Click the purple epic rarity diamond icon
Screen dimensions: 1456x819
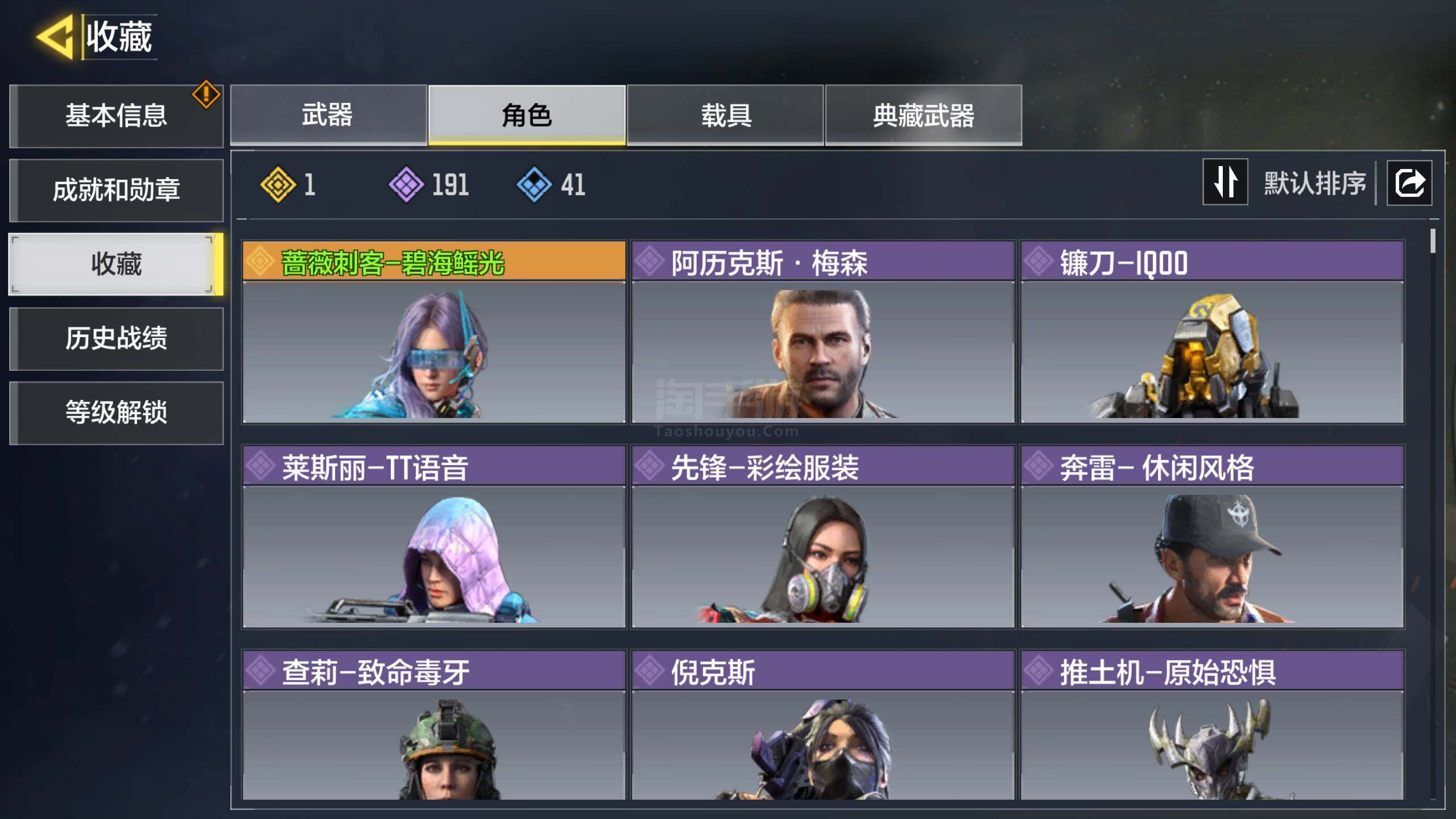[406, 185]
